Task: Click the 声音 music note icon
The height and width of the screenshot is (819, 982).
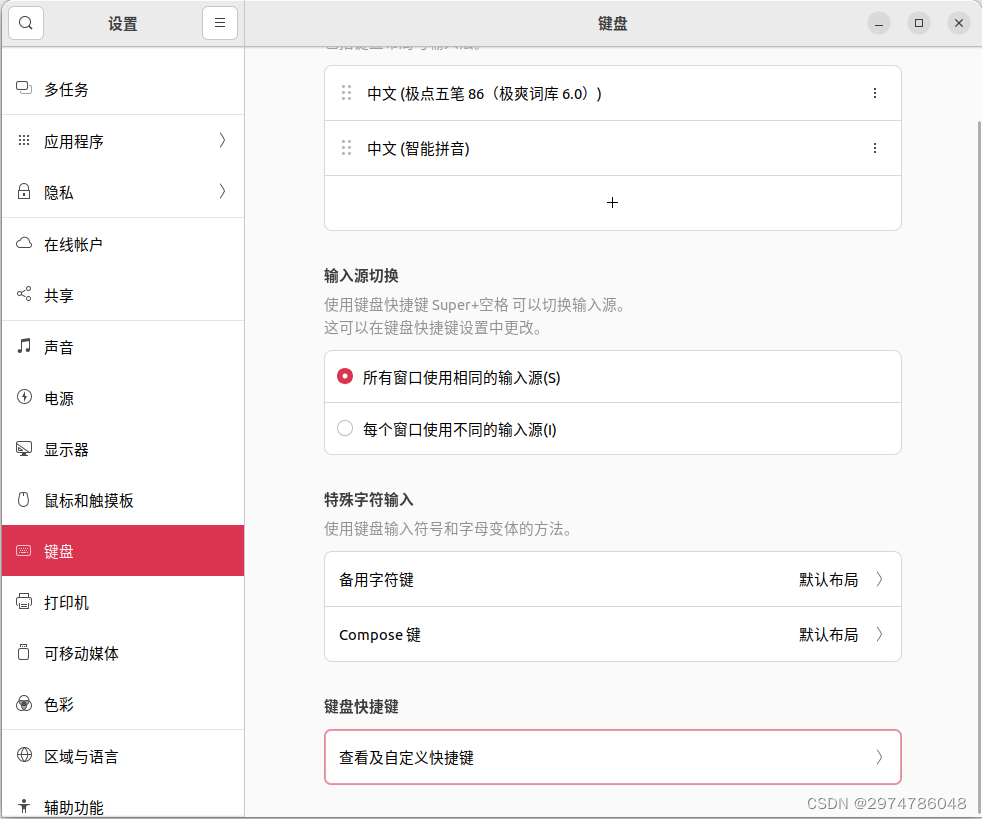Action: coord(24,345)
